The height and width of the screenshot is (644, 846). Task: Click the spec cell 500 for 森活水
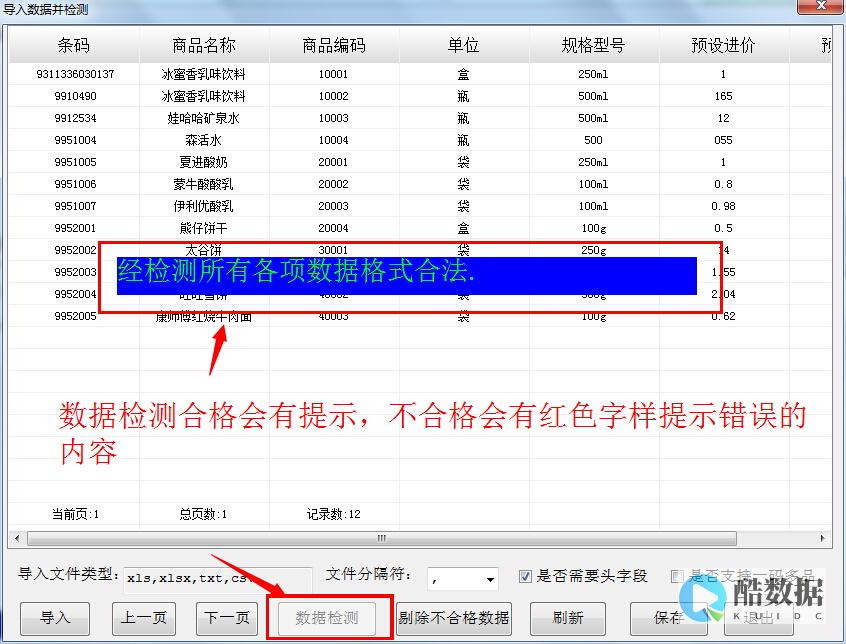[593, 140]
